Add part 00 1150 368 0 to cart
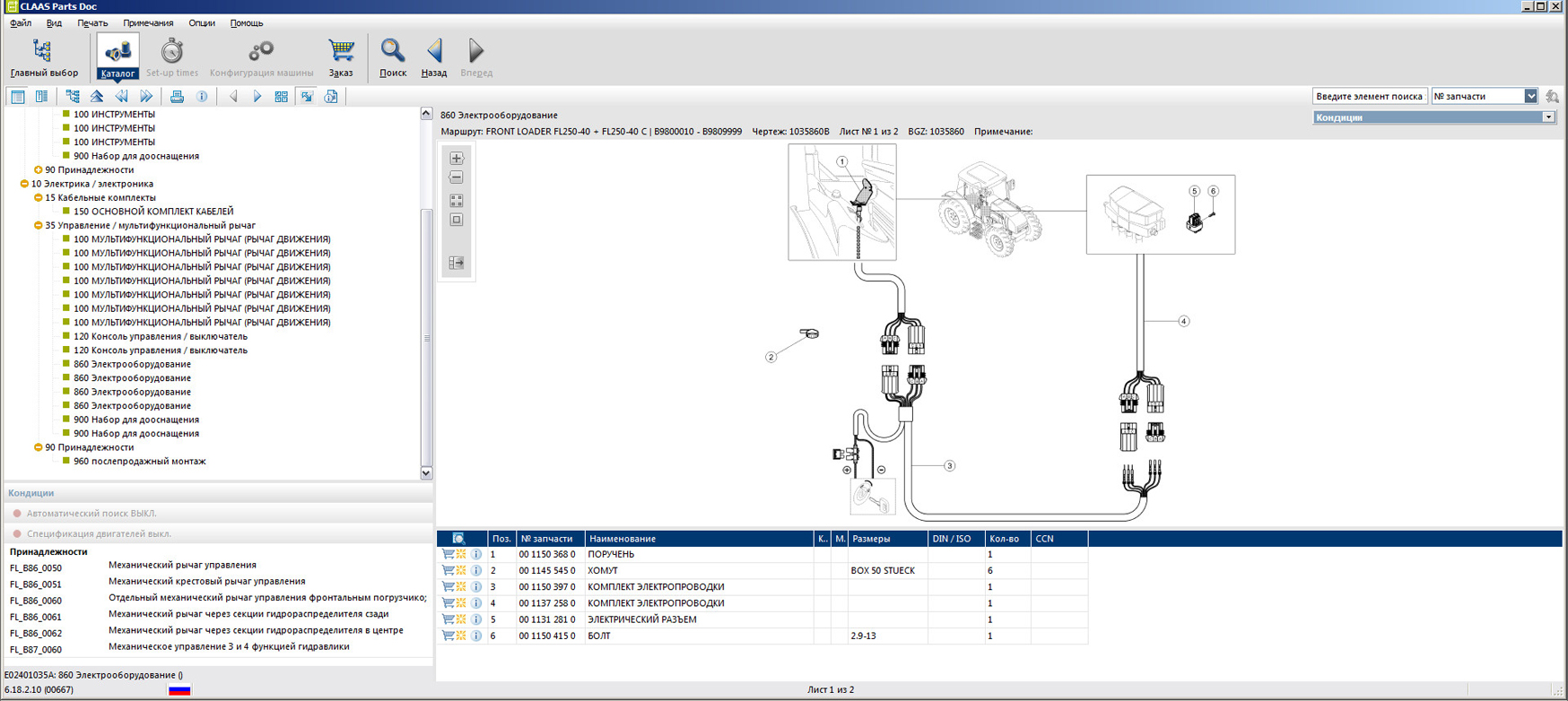This screenshot has height=701, width=1568. (x=448, y=555)
